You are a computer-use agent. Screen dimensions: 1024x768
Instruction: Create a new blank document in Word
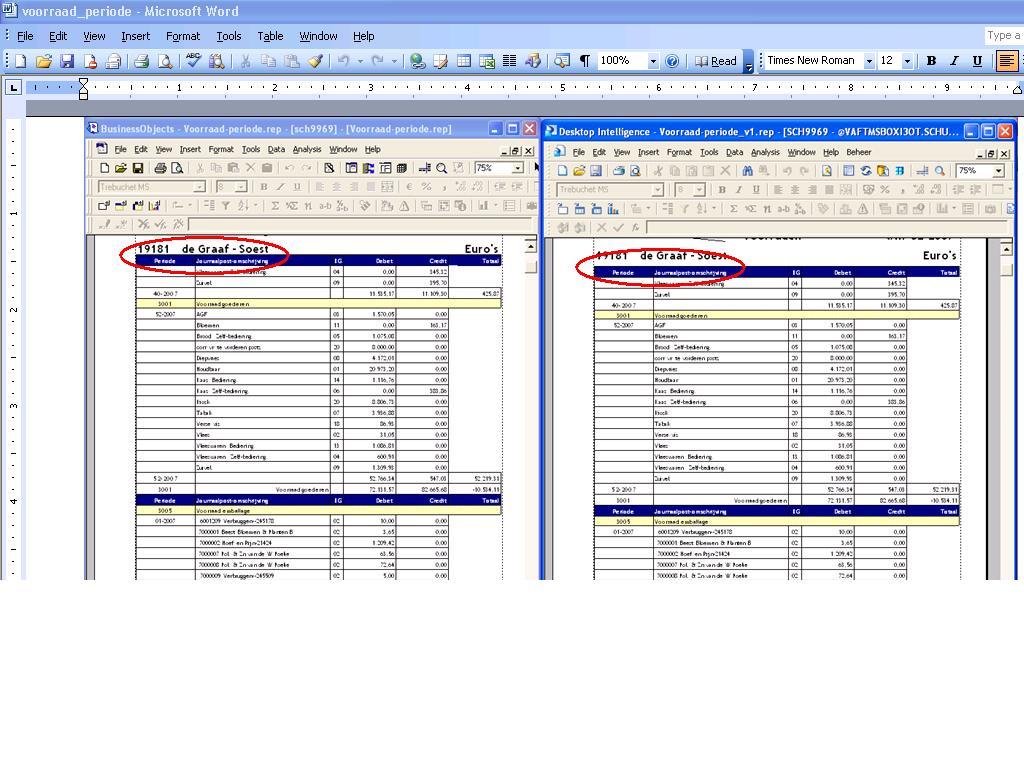(20, 61)
